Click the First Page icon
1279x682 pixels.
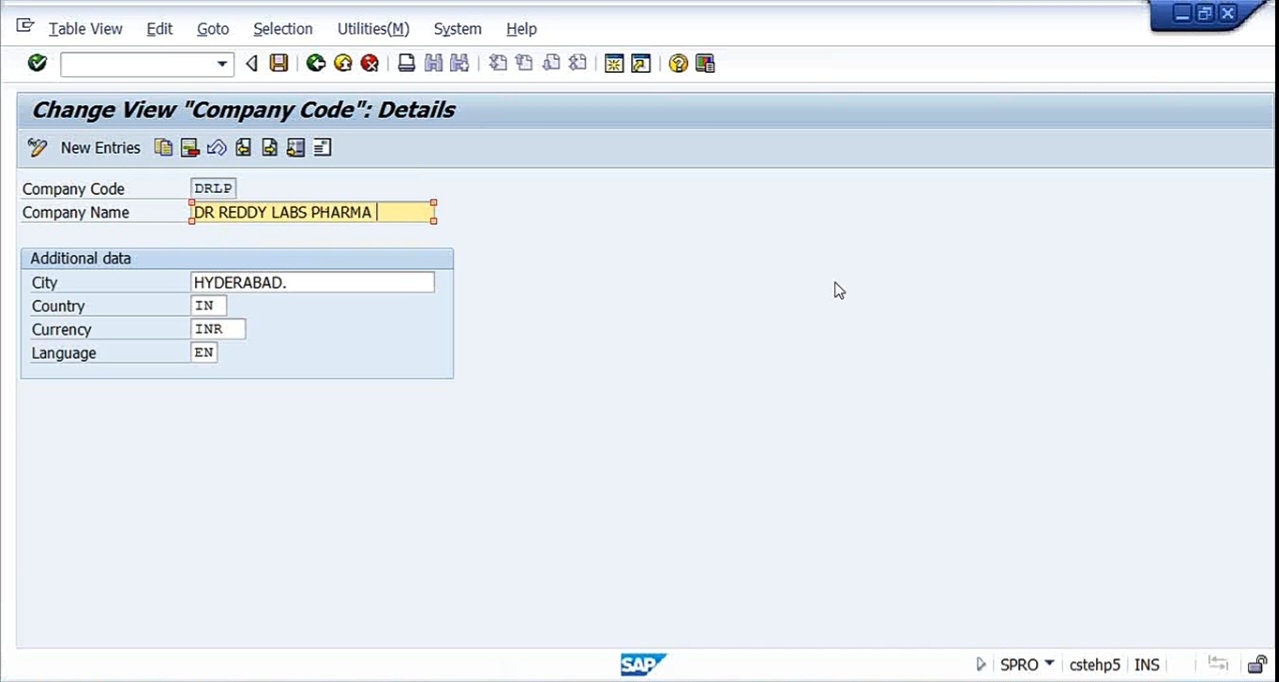[x=497, y=63]
